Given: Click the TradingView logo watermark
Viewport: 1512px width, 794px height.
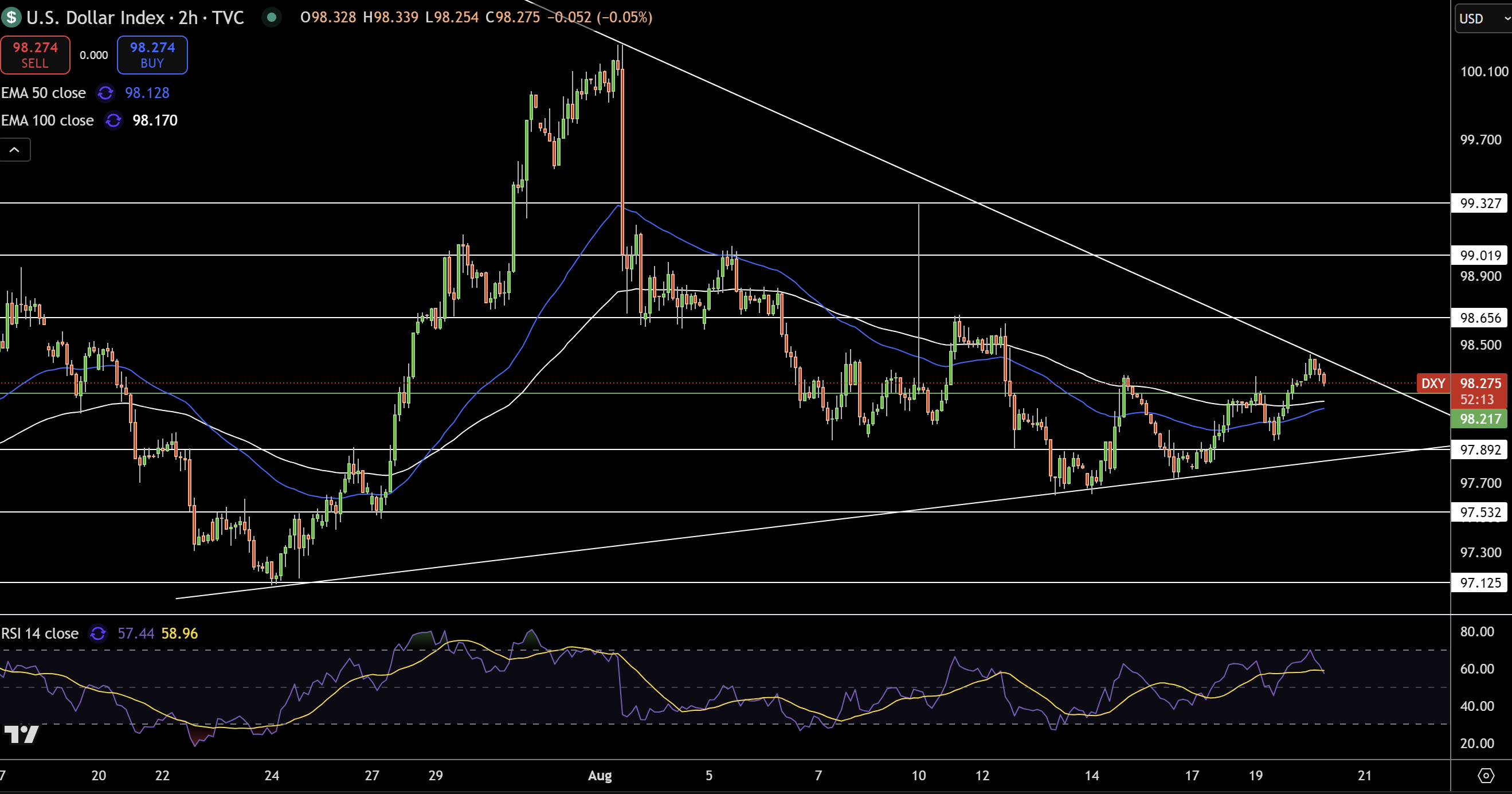Looking at the screenshot, I should [x=21, y=735].
